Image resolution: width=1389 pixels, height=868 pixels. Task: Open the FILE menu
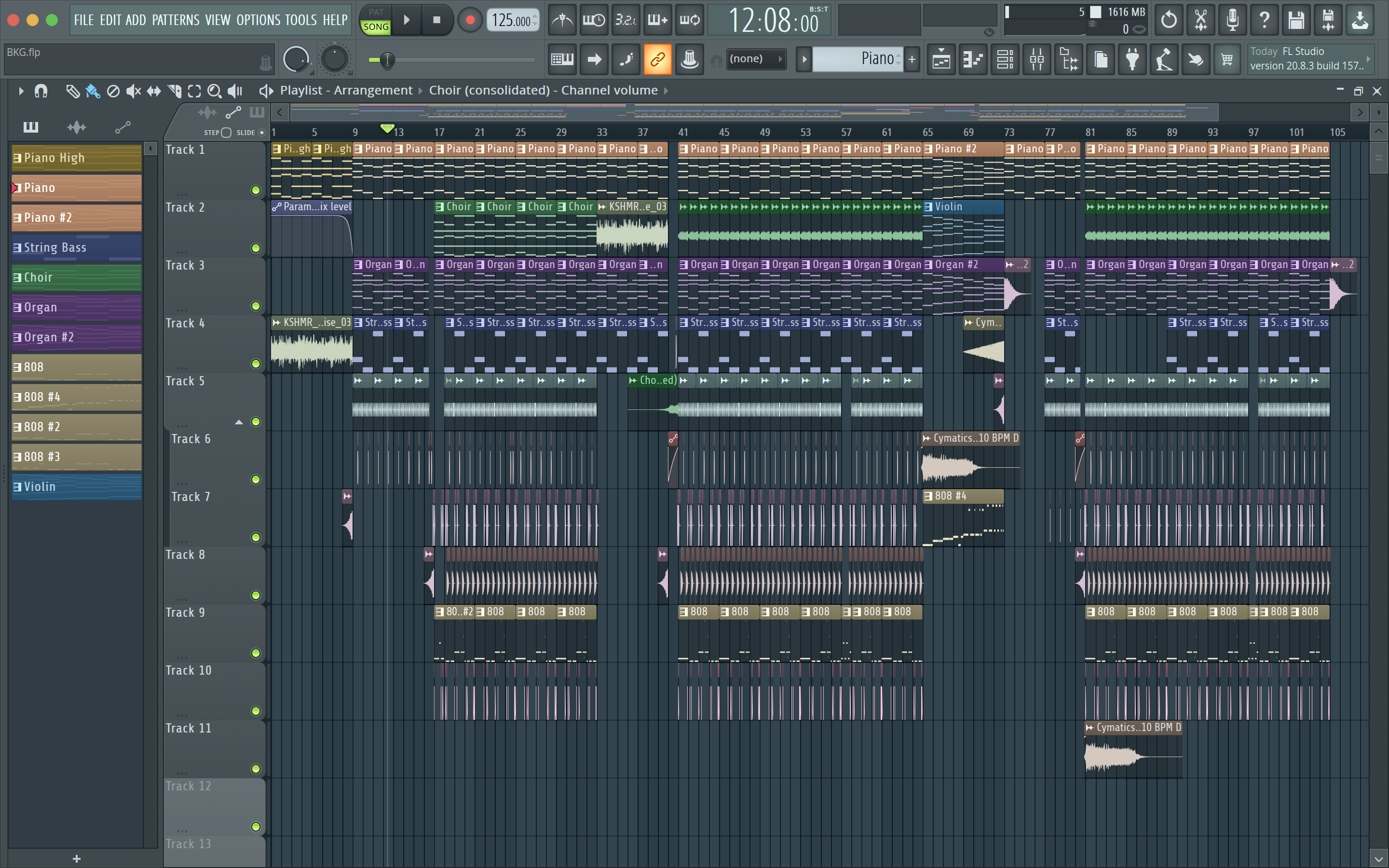click(84, 20)
